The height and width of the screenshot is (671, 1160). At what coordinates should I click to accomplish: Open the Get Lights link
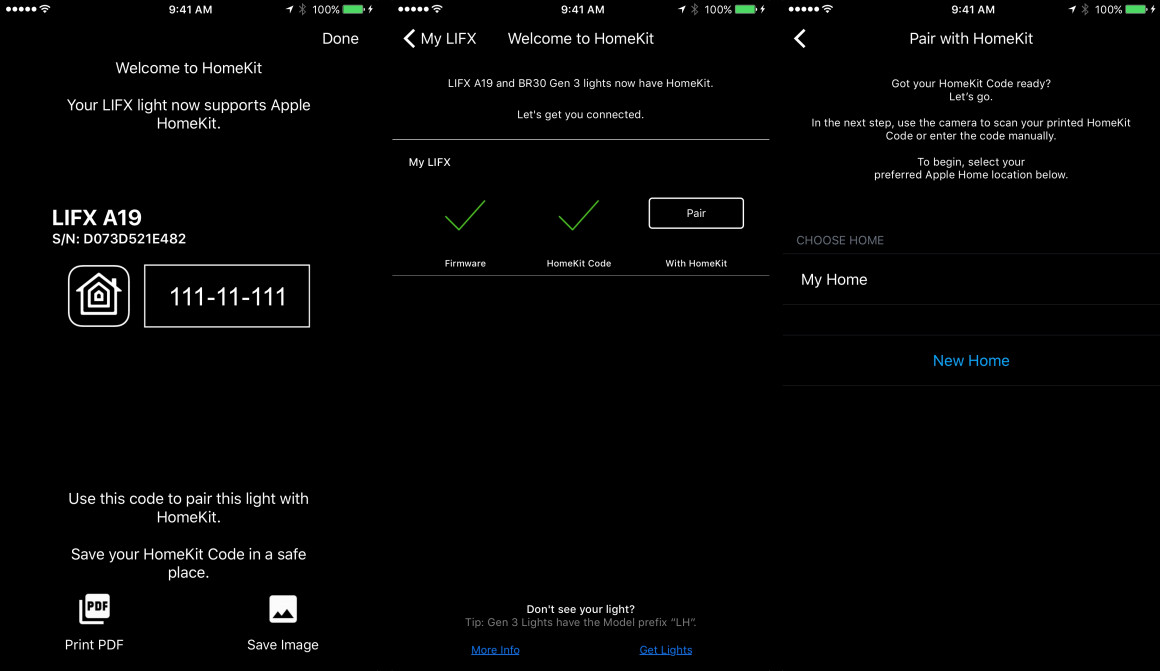(x=665, y=650)
